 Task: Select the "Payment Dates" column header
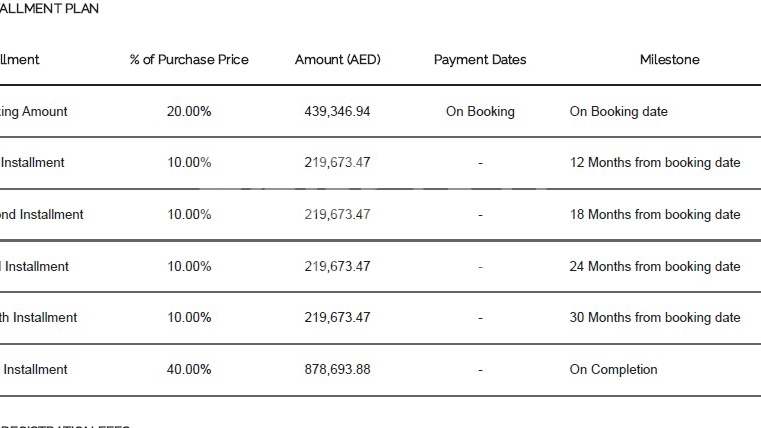[480, 60]
